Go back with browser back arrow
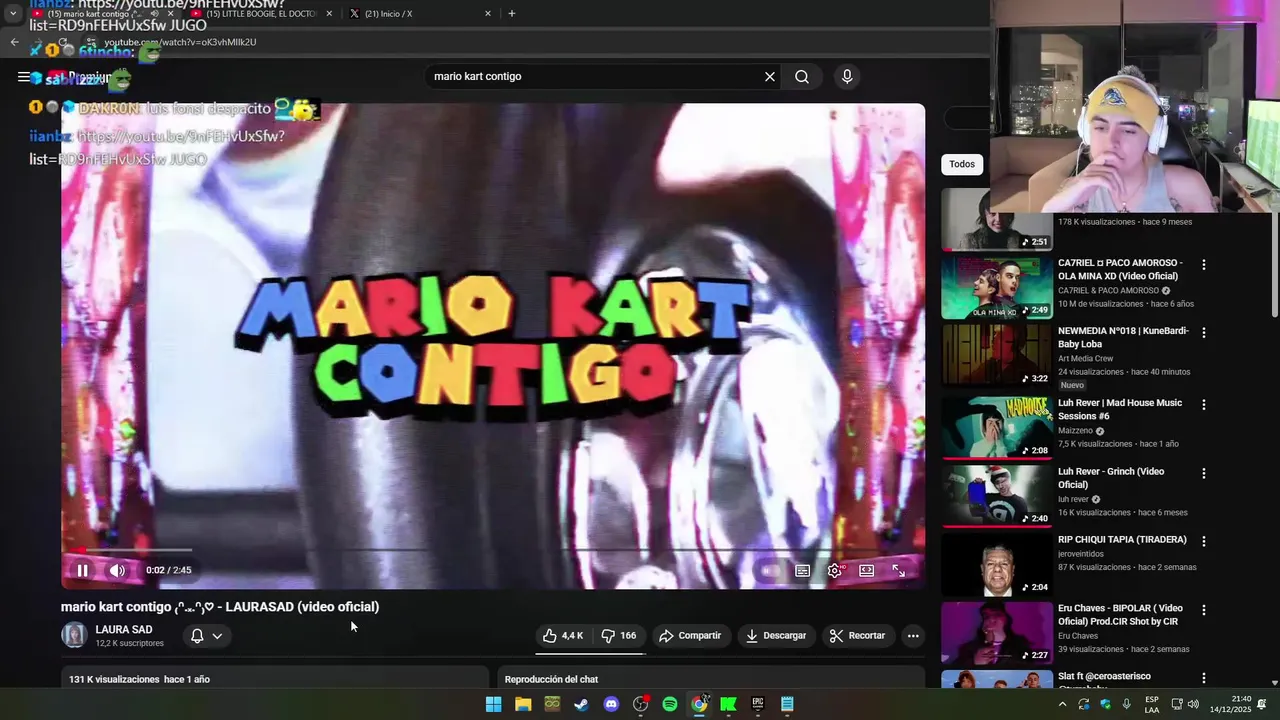 [x=14, y=42]
